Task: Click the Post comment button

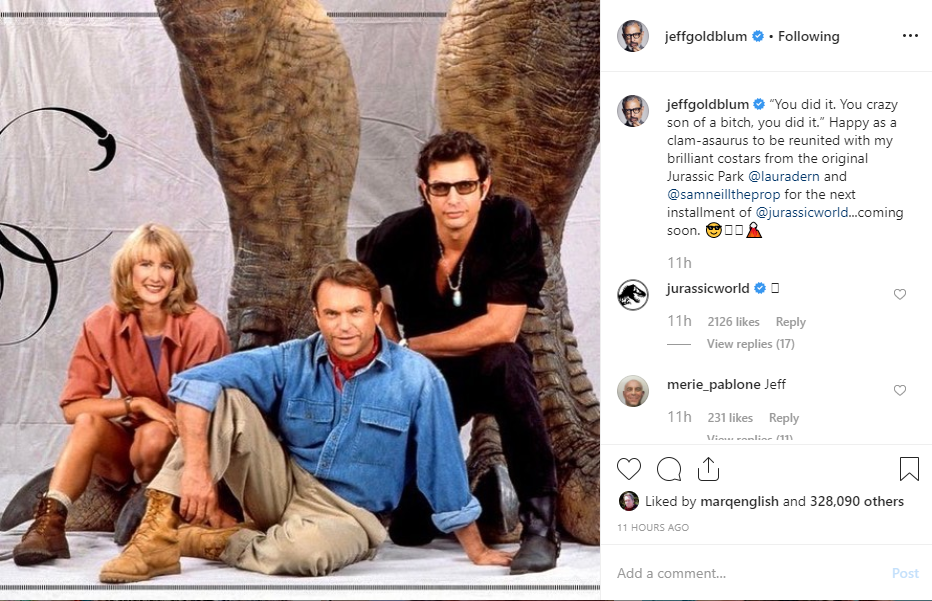Action: click(904, 573)
